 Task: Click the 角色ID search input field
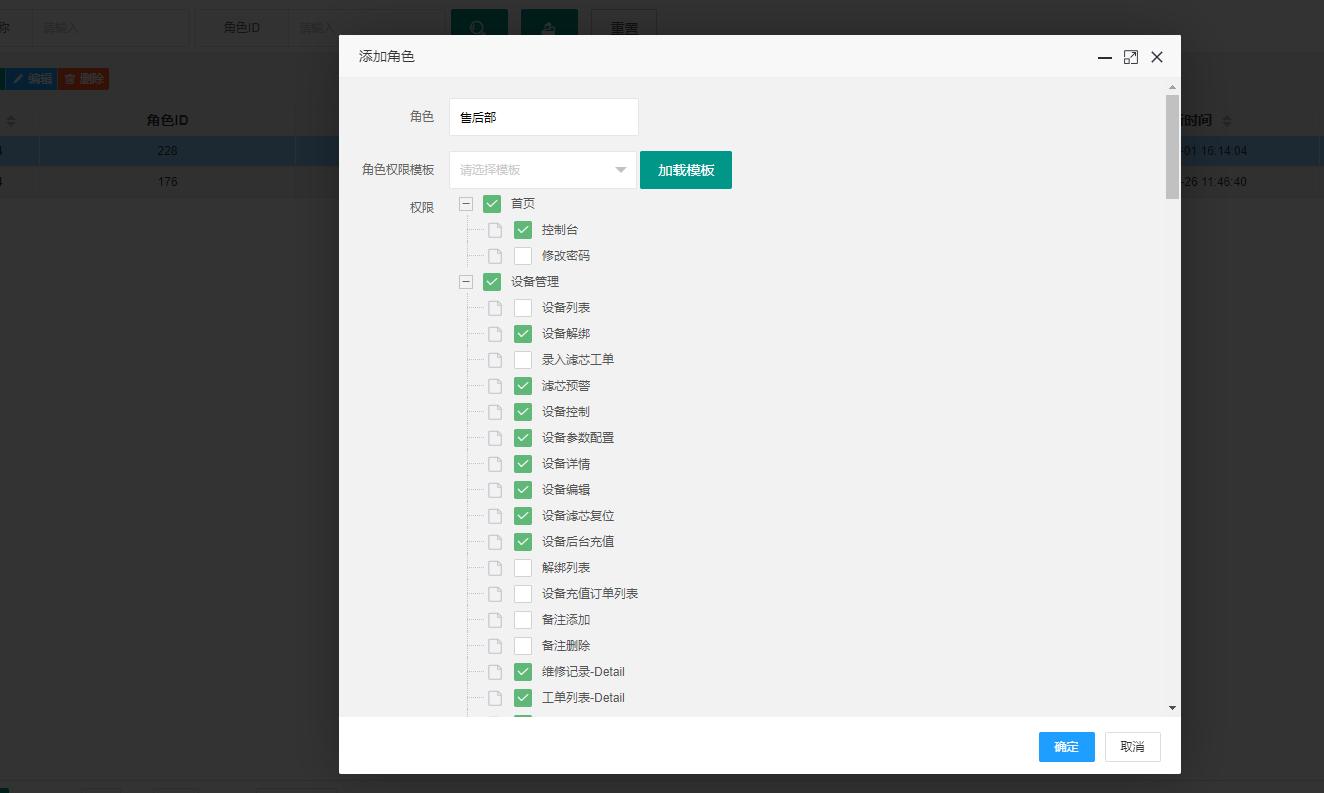click(x=366, y=28)
